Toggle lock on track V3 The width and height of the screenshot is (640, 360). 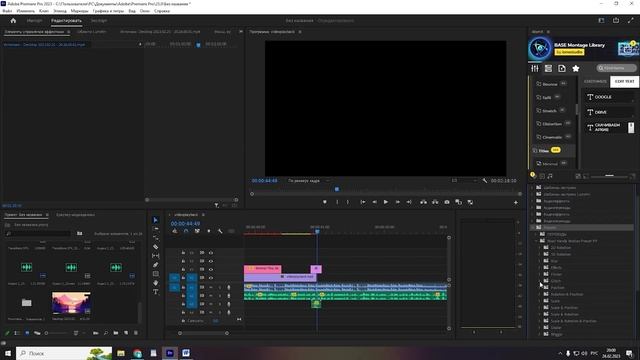183,261
